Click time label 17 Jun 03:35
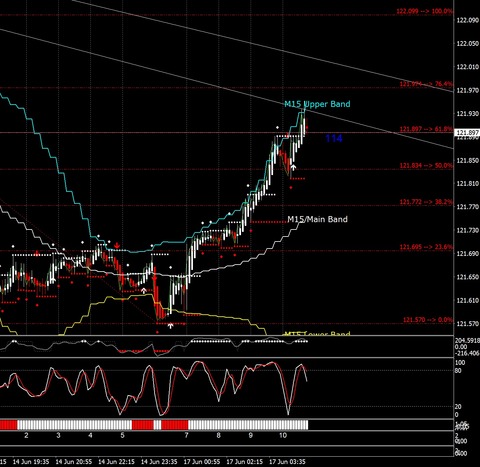 [x=287, y=462]
